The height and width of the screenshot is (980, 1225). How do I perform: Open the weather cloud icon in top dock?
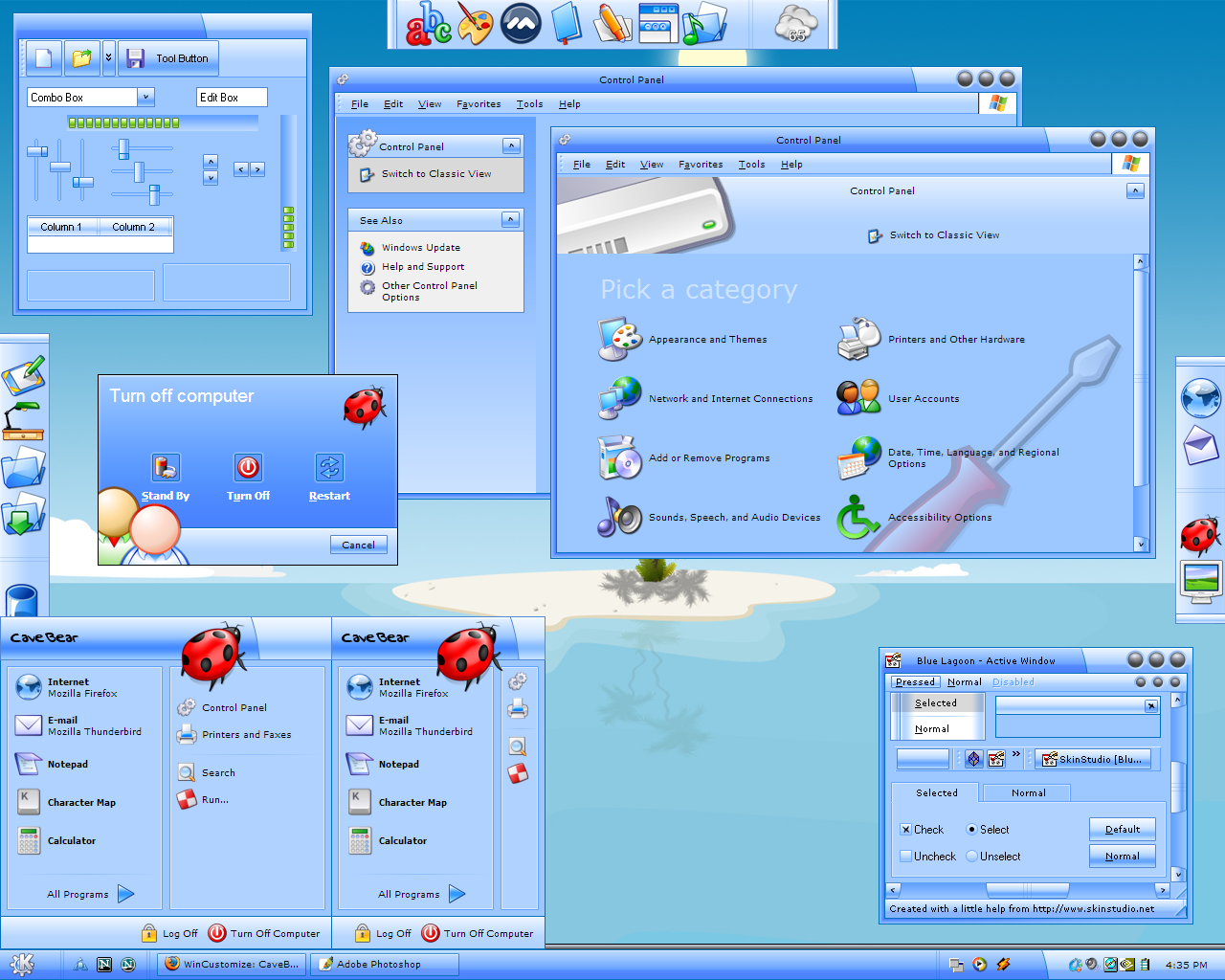[796, 23]
